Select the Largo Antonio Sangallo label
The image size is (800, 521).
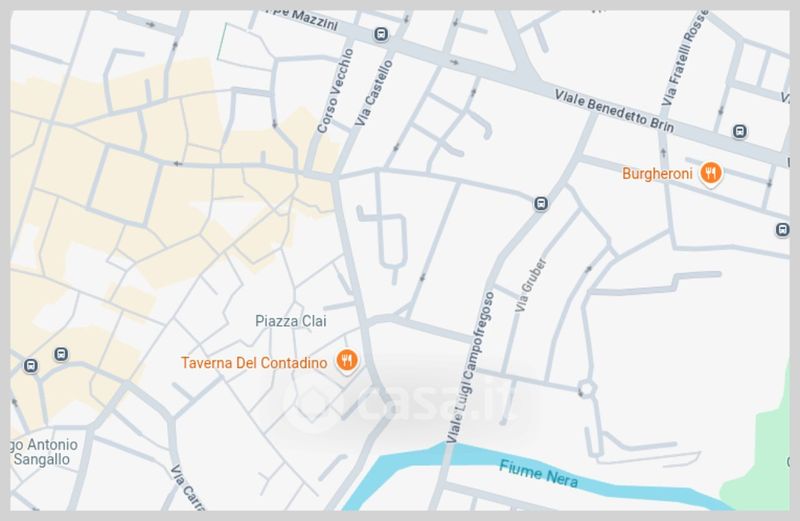pyautogui.click(x=44, y=452)
